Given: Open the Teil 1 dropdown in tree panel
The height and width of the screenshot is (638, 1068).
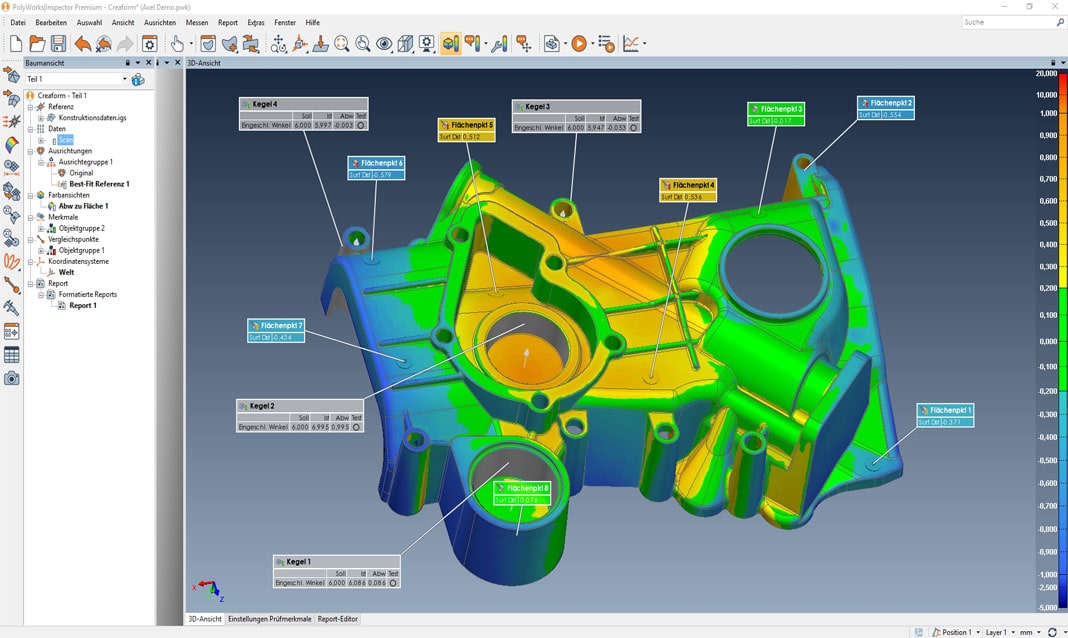Looking at the screenshot, I should click(x=125, y=79).
